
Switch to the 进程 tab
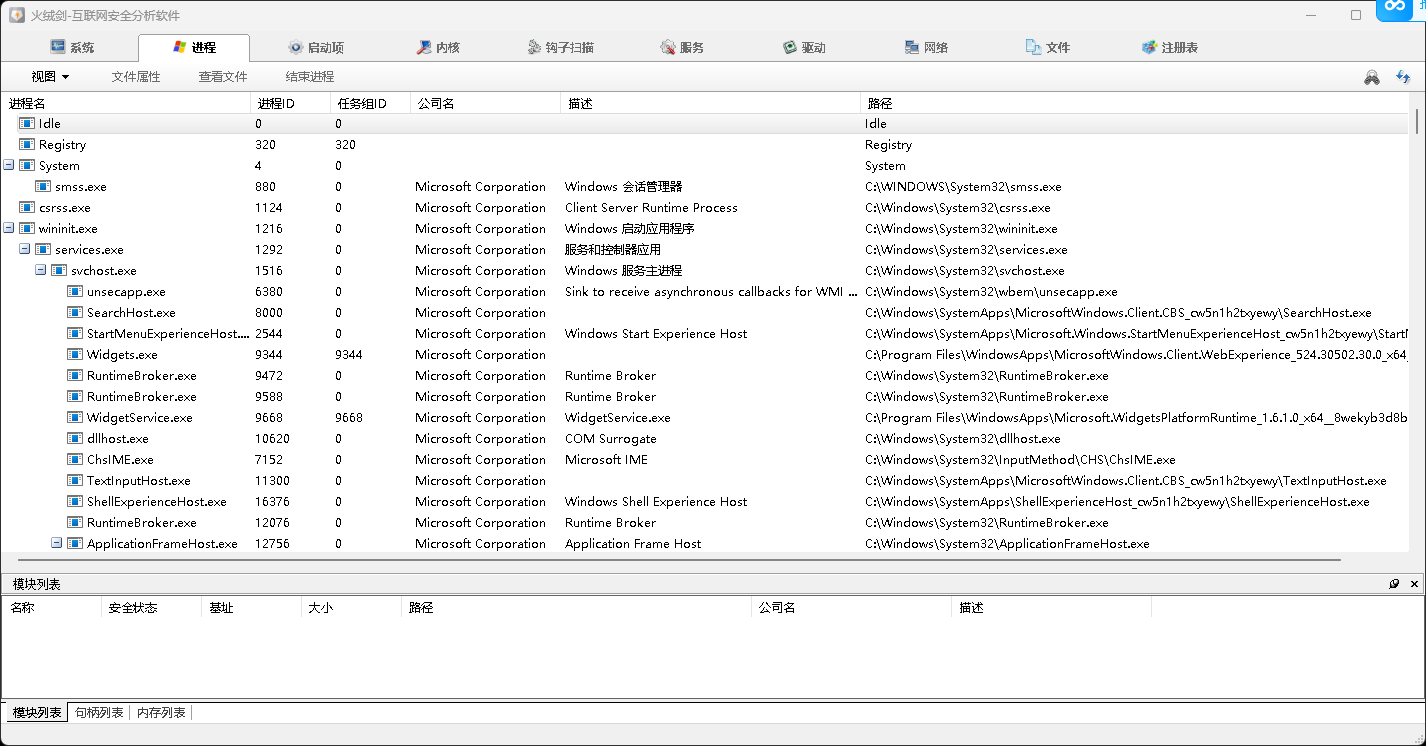pyautogui.click(x=193, y=48)
